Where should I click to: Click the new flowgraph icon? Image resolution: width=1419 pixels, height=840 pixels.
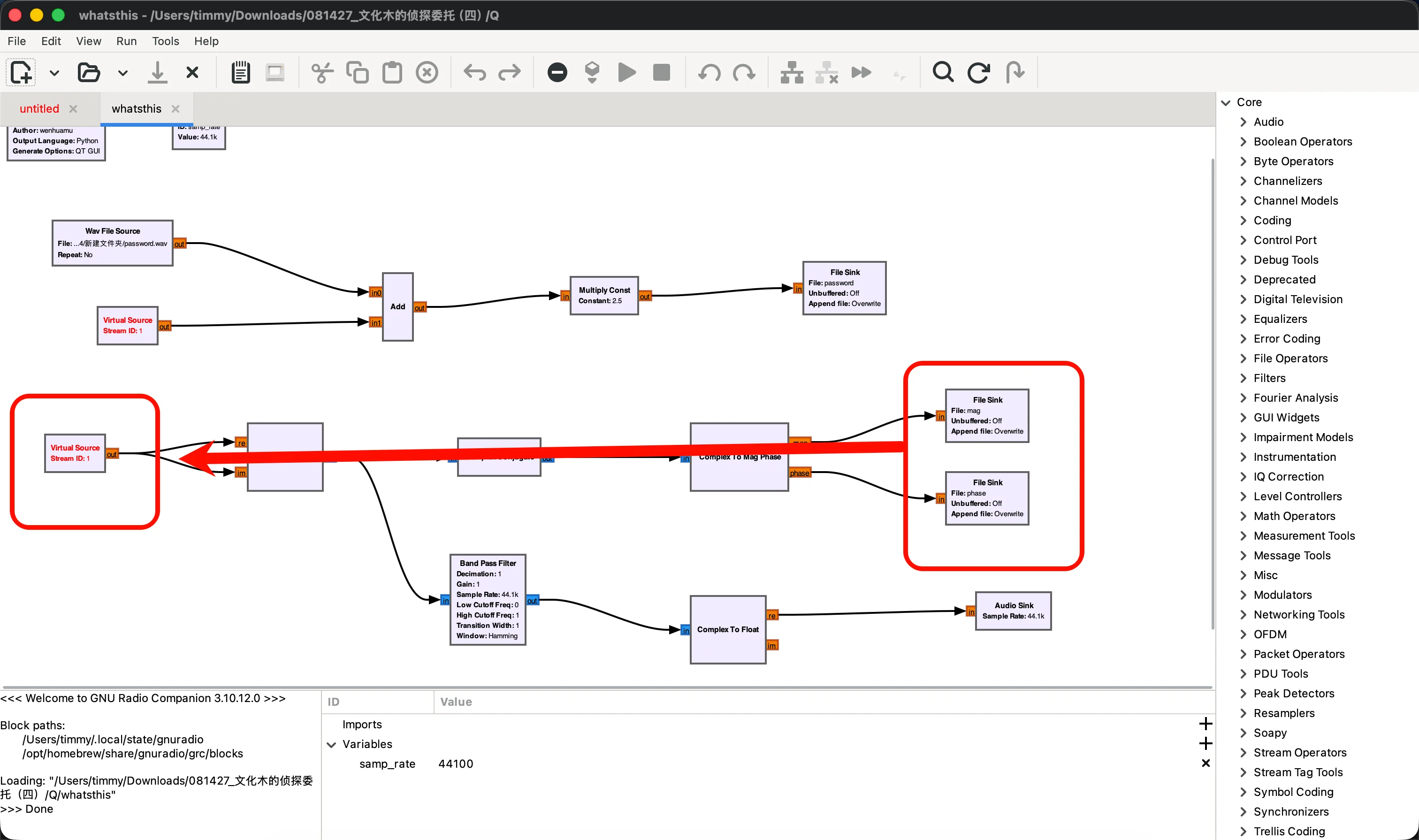point(22,72)
